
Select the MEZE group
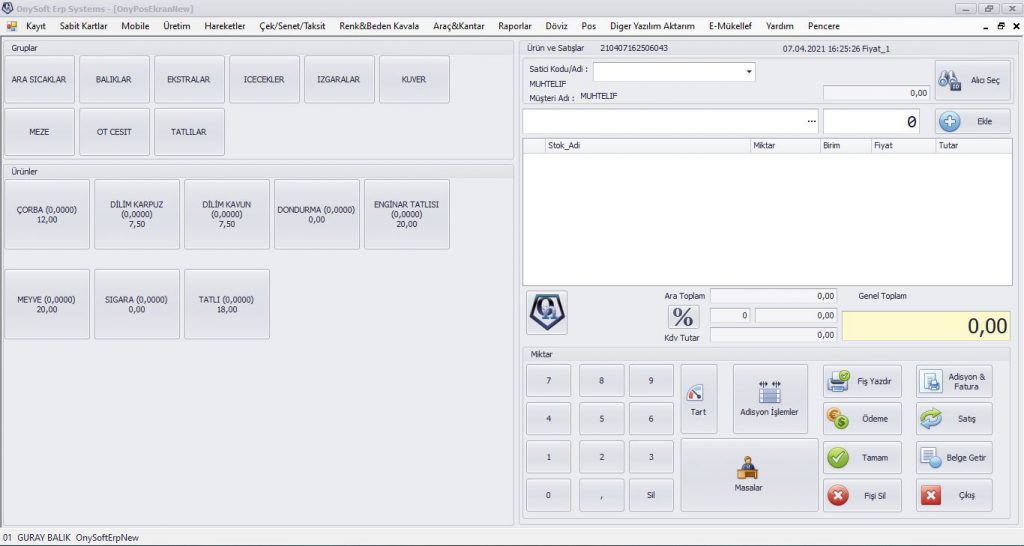coord(39,132)
